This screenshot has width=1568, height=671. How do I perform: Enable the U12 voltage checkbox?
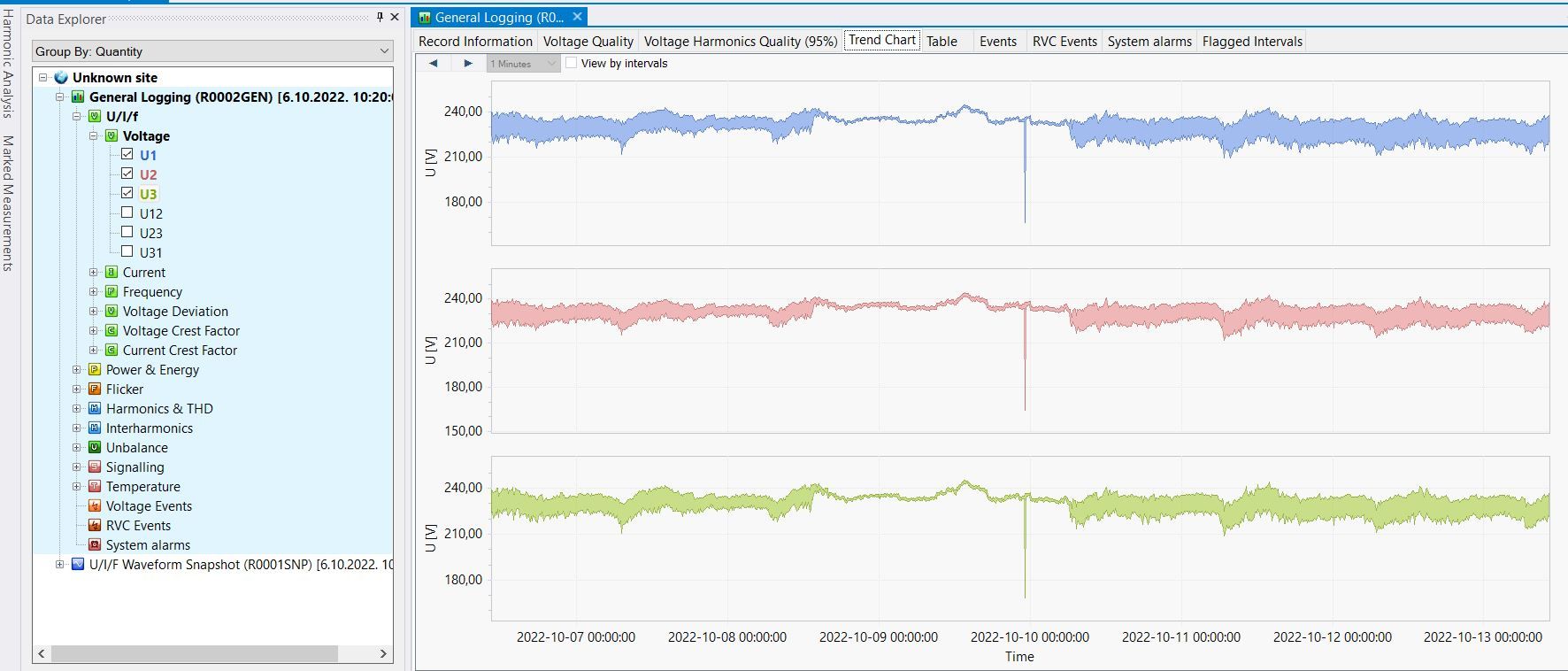pyautogui.click(x=127, y=212)
